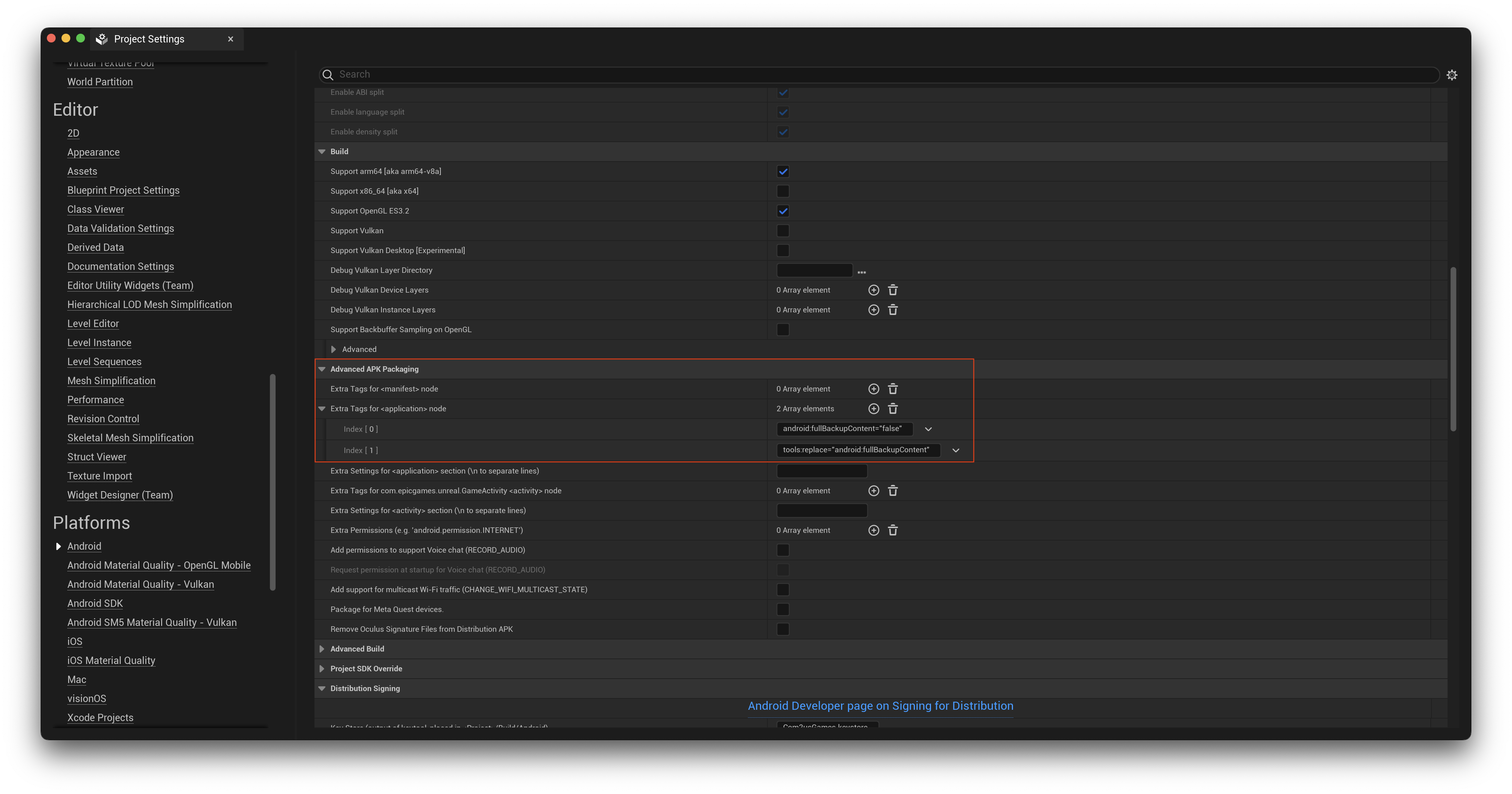Image resolution: width=1512 pixels, height=794 pixels.
Task: Remove GameActivity activity node extra tags
Action: (x=893, y=491)
